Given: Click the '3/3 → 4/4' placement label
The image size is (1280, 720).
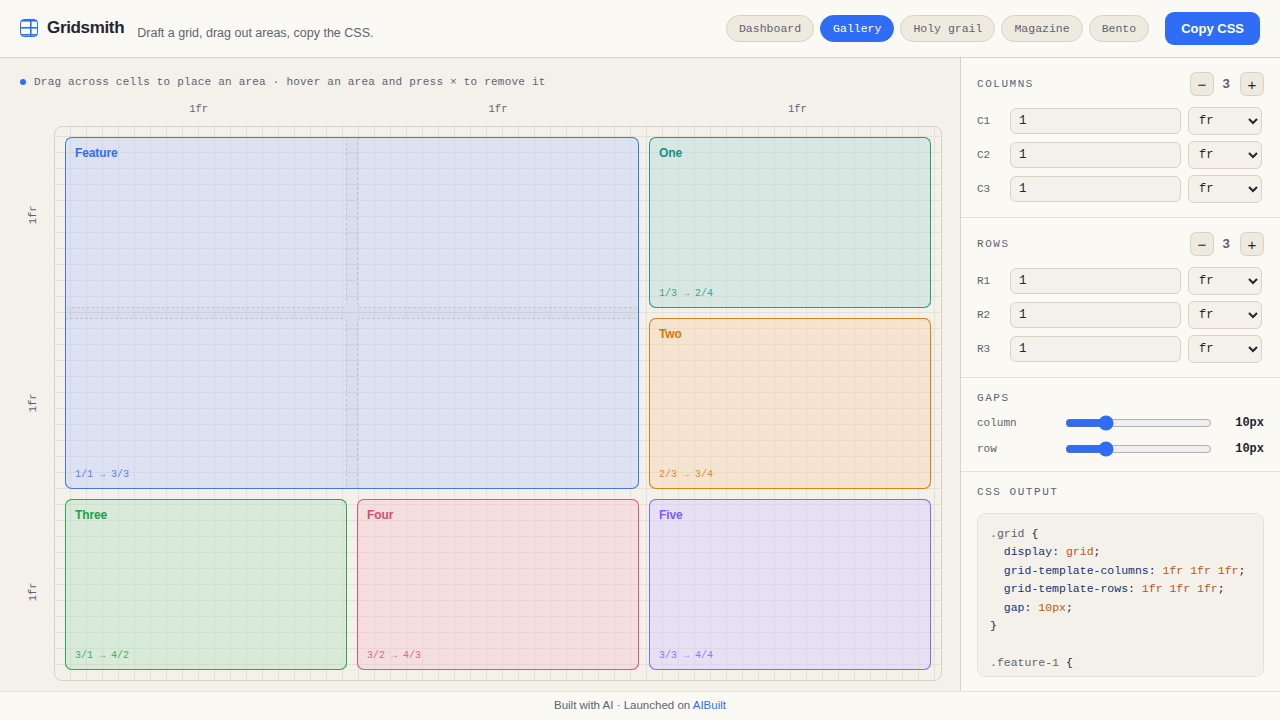Looking at the screenshot, I should click(686, 655).
